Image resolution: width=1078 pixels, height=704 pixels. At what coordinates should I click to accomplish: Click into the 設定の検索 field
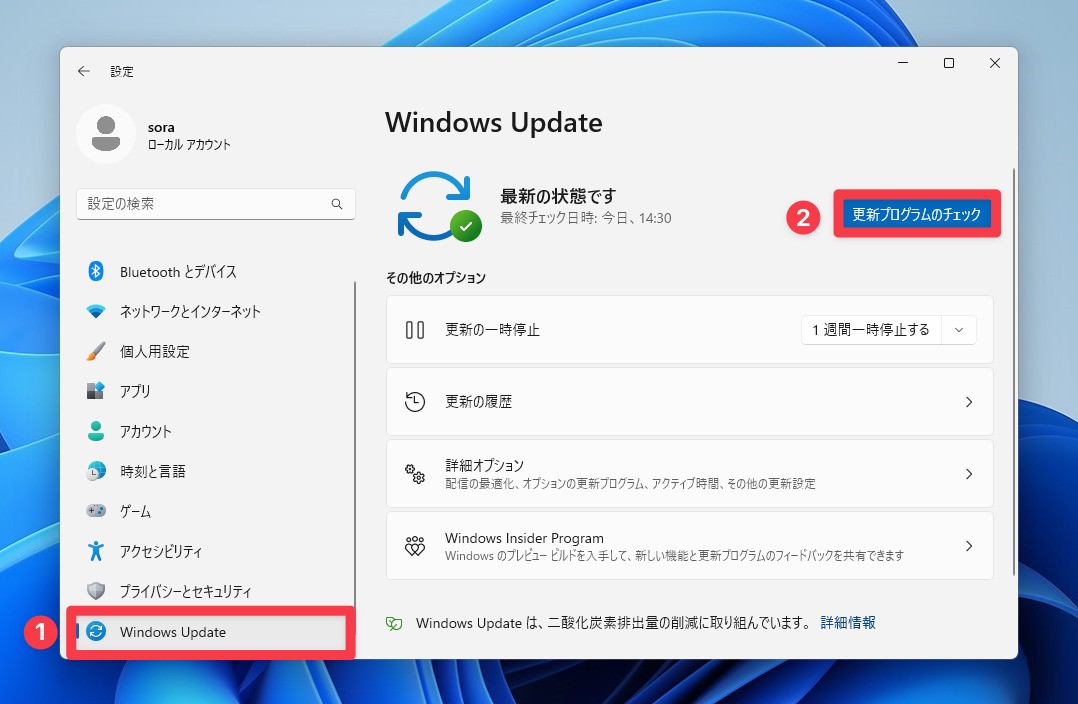pos(205,204)
